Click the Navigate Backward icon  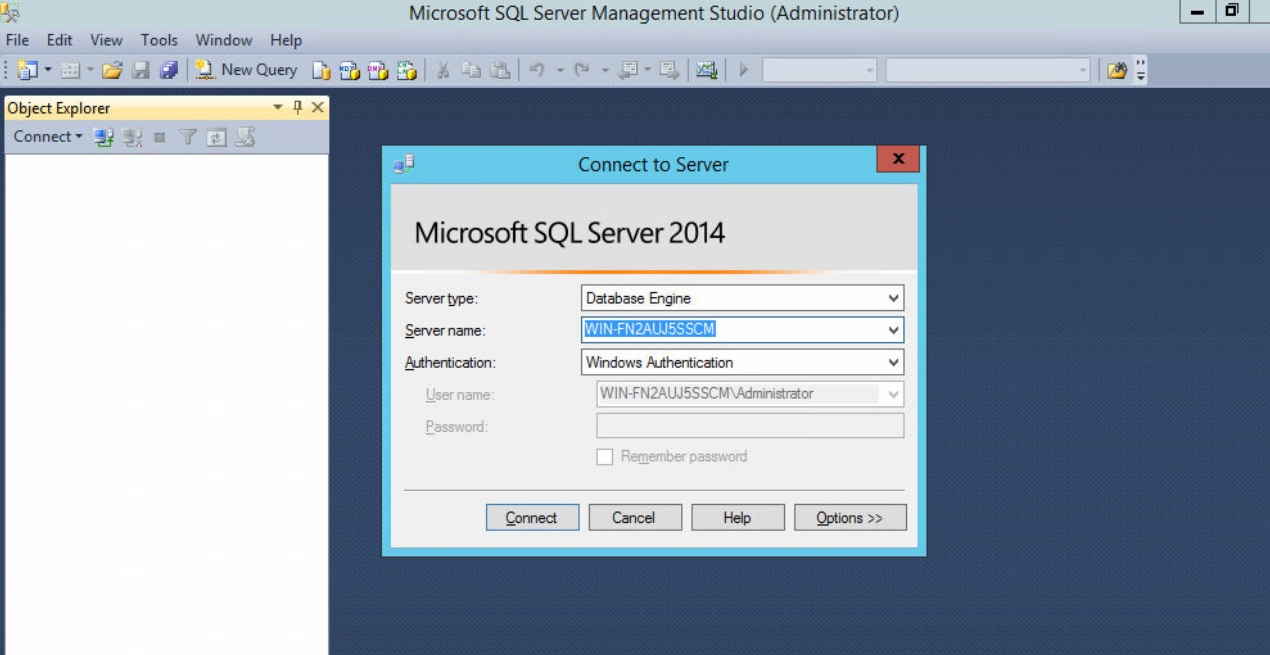click(628, 70)
